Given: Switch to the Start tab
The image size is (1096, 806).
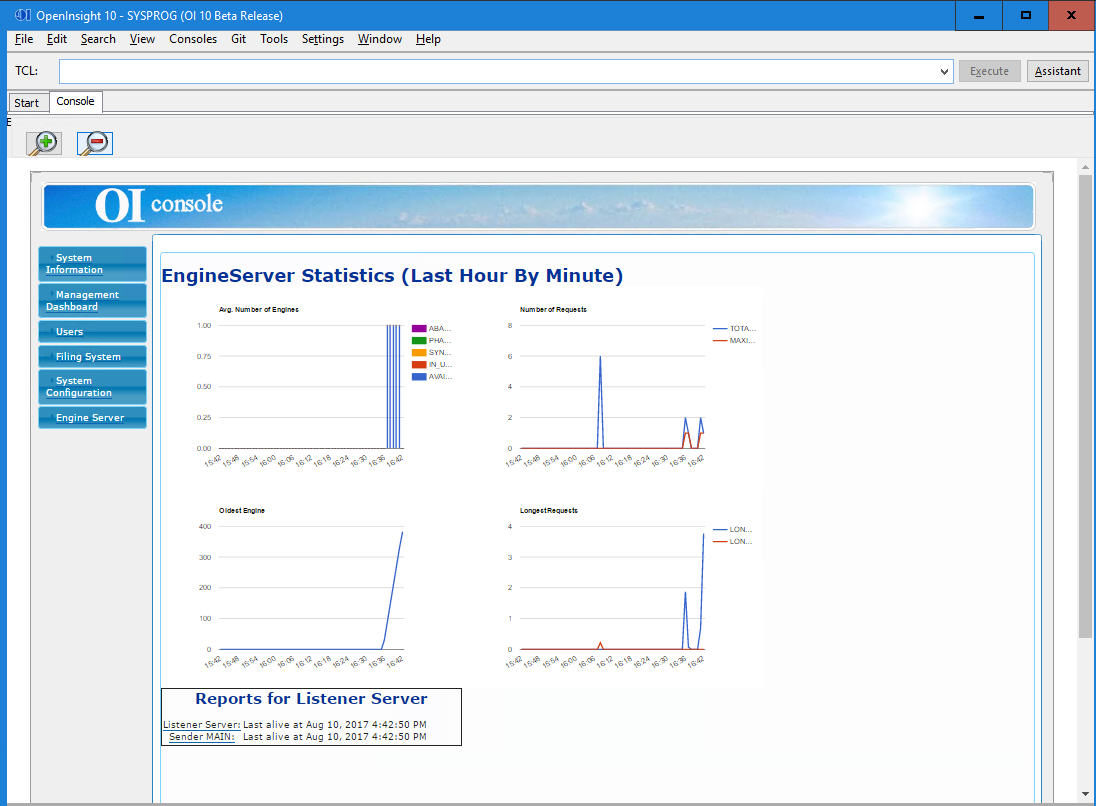Looking at the screenshot, I should (x=27, y=103).
